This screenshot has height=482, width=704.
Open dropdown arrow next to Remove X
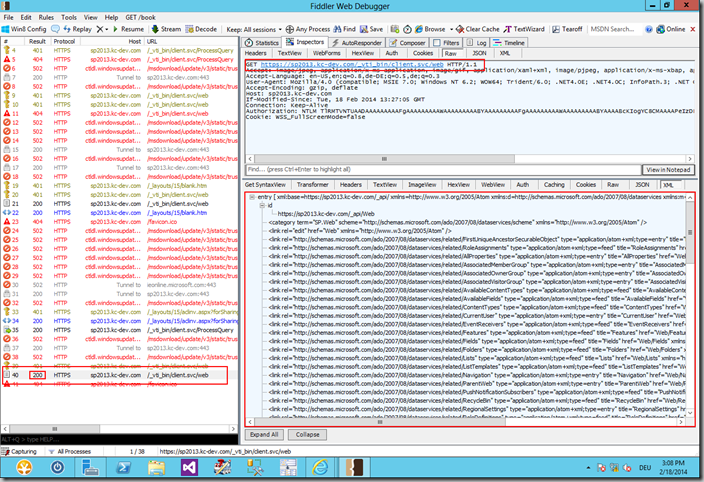click(x=107, y=29)
